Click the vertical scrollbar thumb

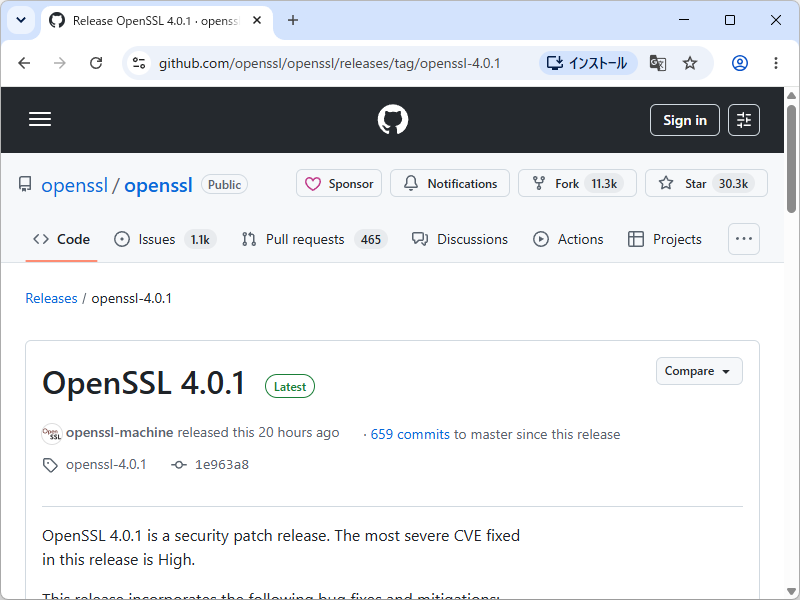coord(791,159)
